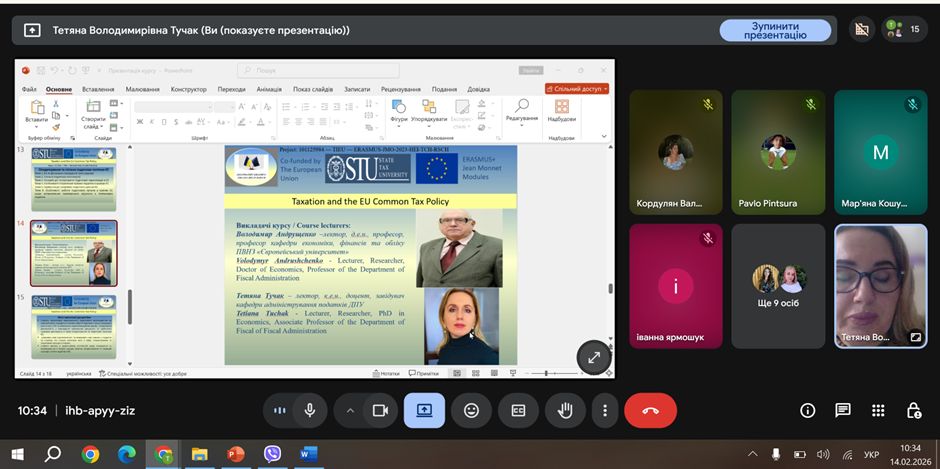Toggle the microphone in the call bar
Viewport: 940px width, 469px height.
(309, 410)
